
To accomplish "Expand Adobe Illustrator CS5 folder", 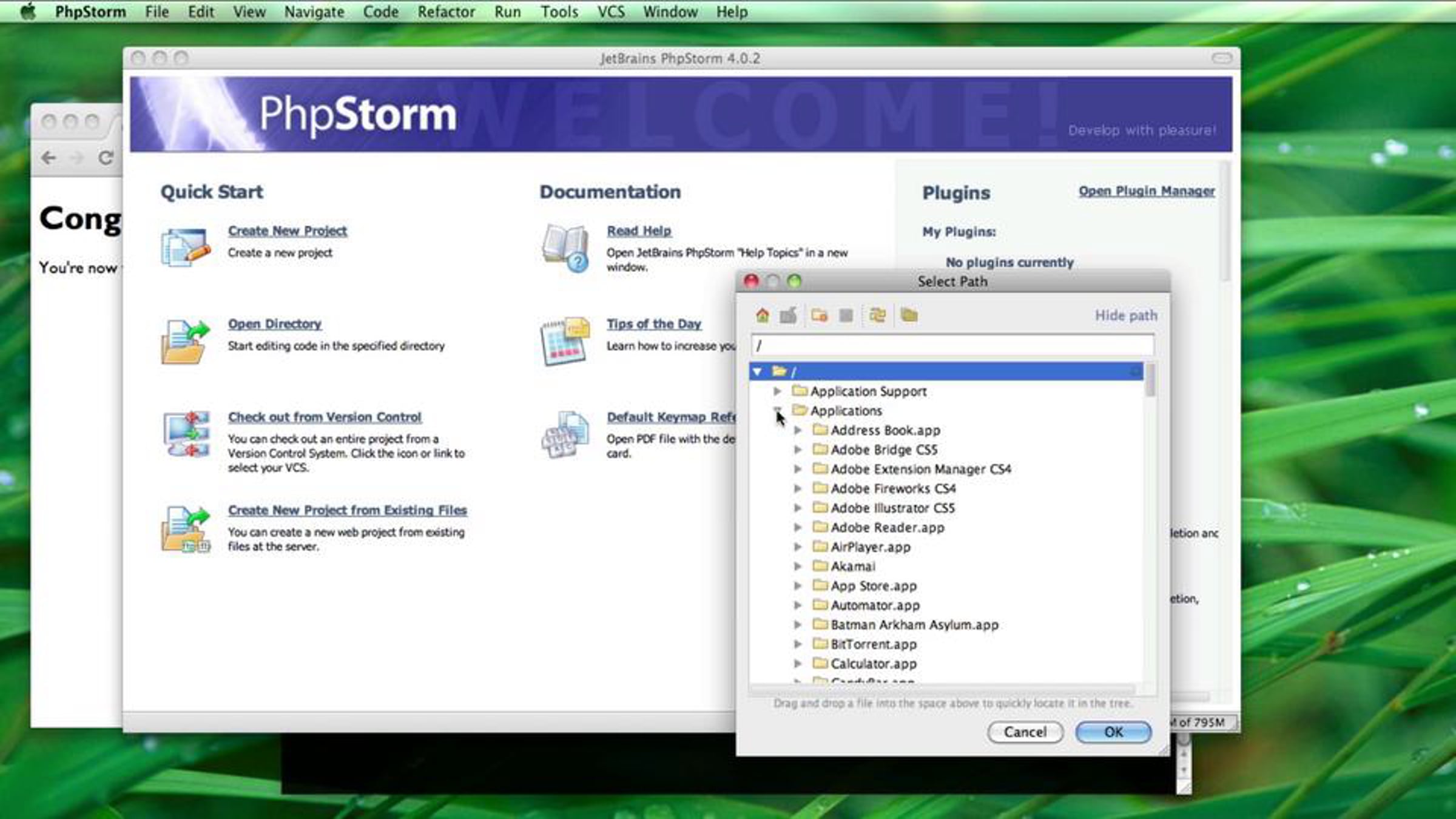I will [x=798, y=508].
